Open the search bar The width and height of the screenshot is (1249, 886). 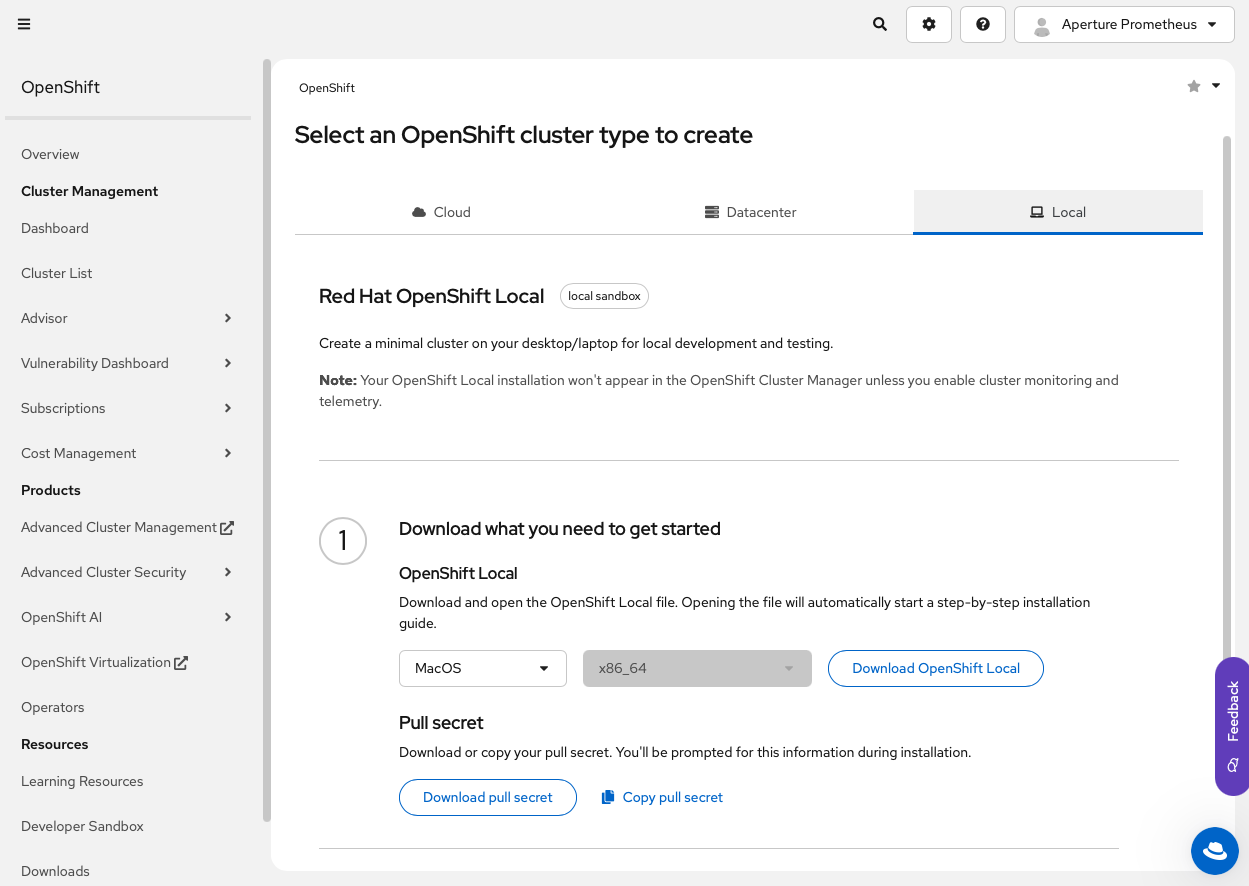[879, 24]
